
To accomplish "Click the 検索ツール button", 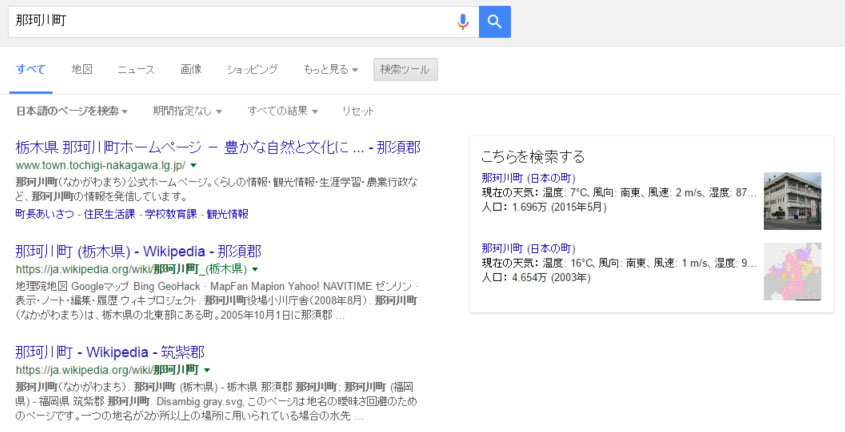I will [x=405, y=69].
